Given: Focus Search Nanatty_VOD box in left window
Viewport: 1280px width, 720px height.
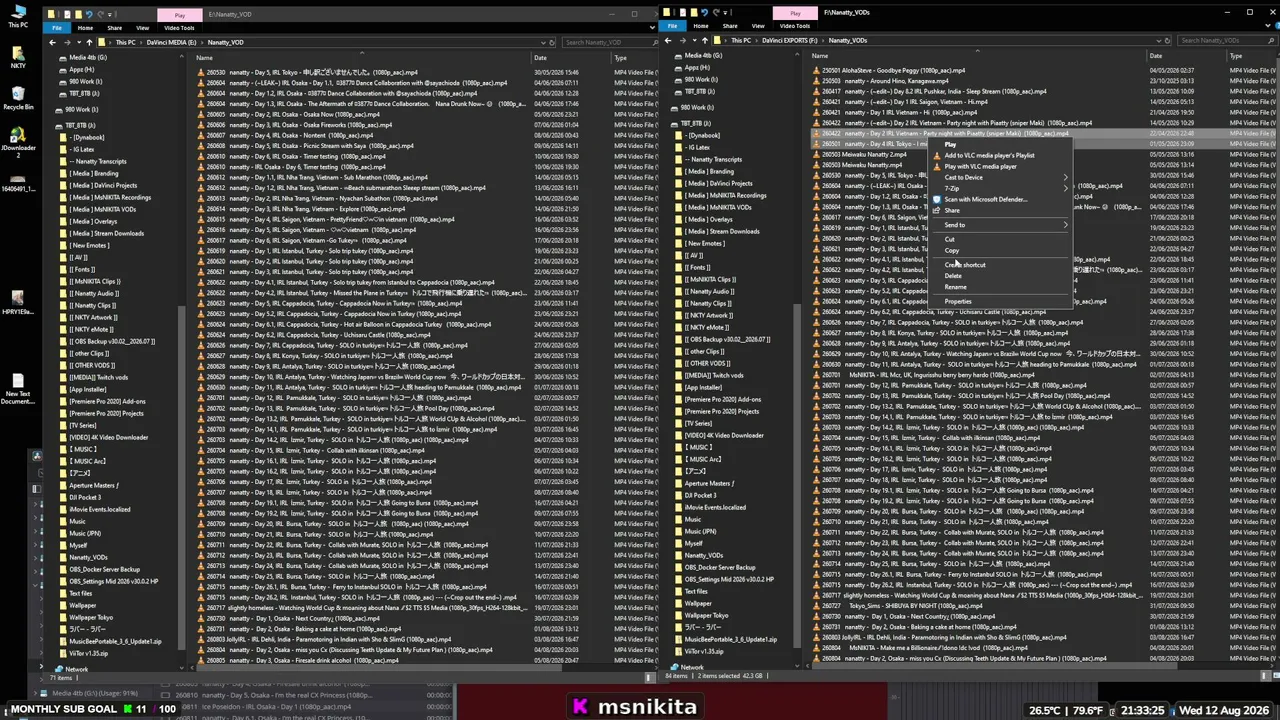Looking at the screenshot, I should pos(610,43).
